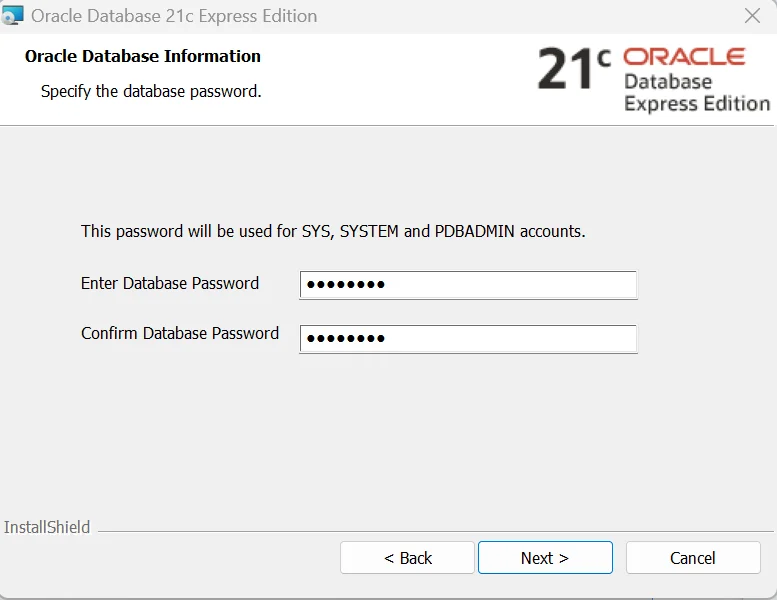Image resolution: width=777 pixels, height=600 pixels.
Task: Focus the Confirm Database Password field
Action: pyautogui.click(x=468, y=339)
